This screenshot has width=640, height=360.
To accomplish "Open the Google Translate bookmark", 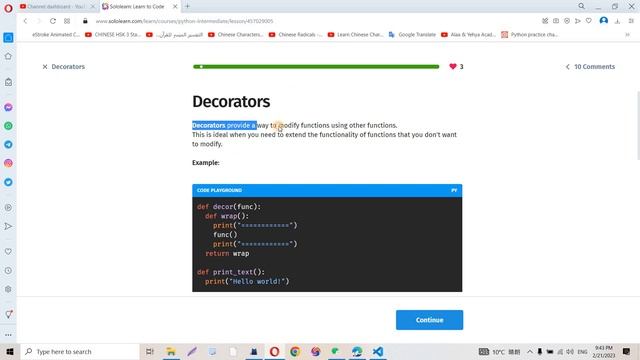I will coord(412,35).
